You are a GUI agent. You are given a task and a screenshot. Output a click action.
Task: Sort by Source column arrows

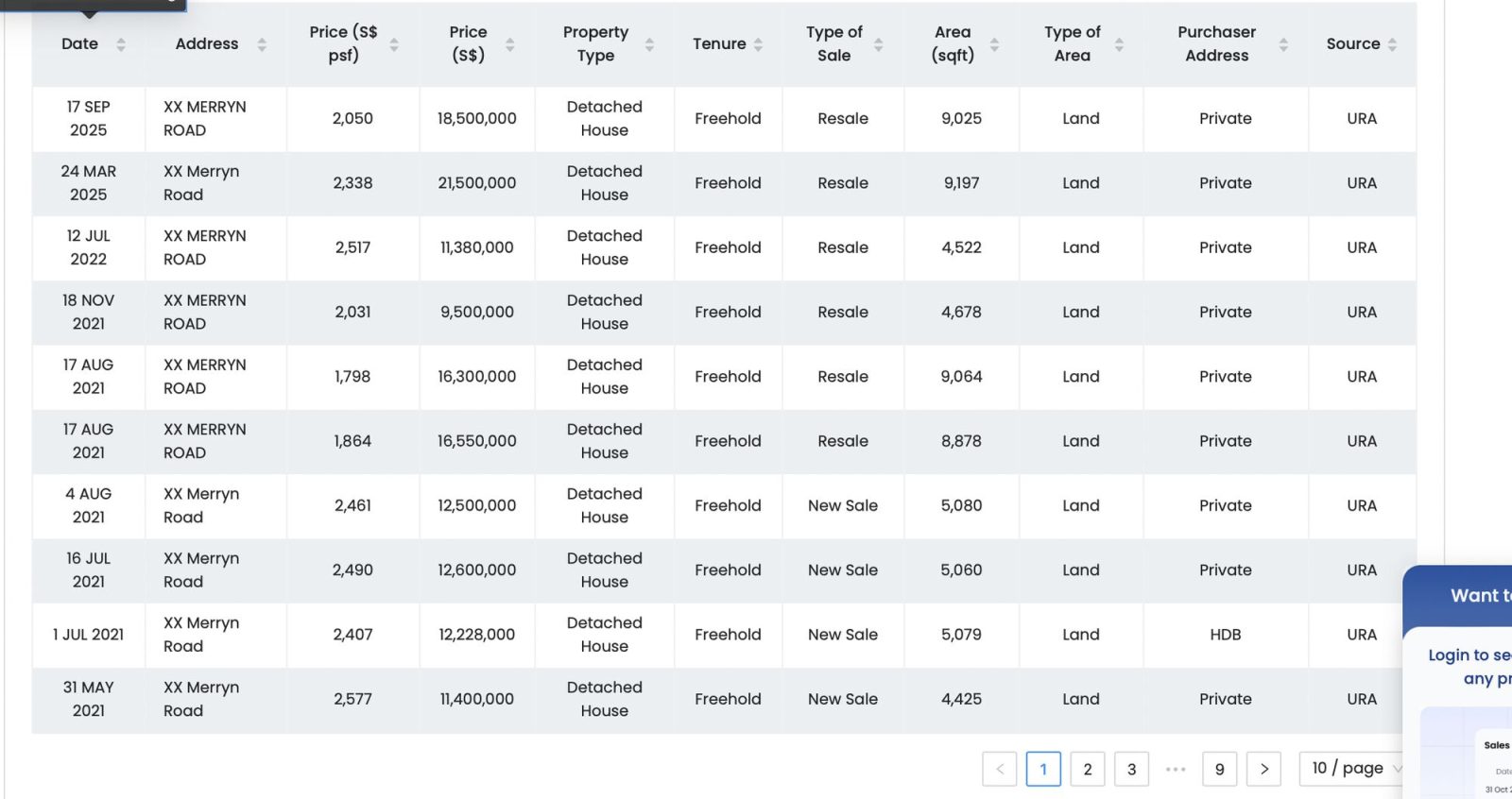[1392, 44]
